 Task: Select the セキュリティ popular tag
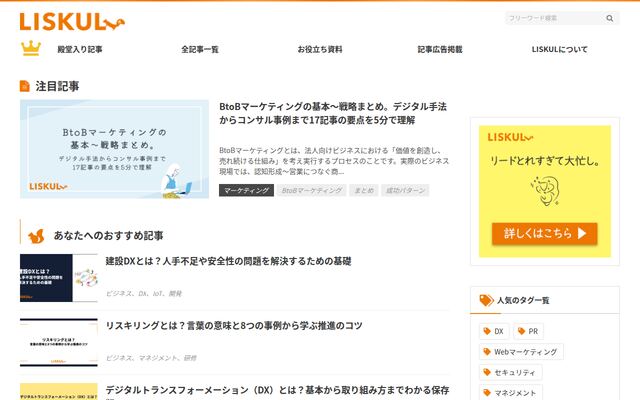(x=510, y=372)
